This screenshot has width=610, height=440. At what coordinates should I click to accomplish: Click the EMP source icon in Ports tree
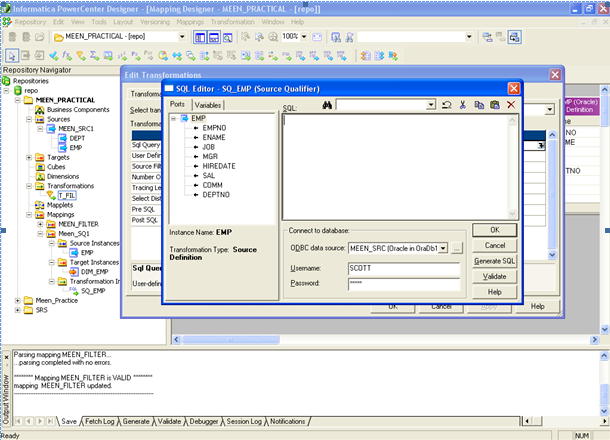point(184,118)
